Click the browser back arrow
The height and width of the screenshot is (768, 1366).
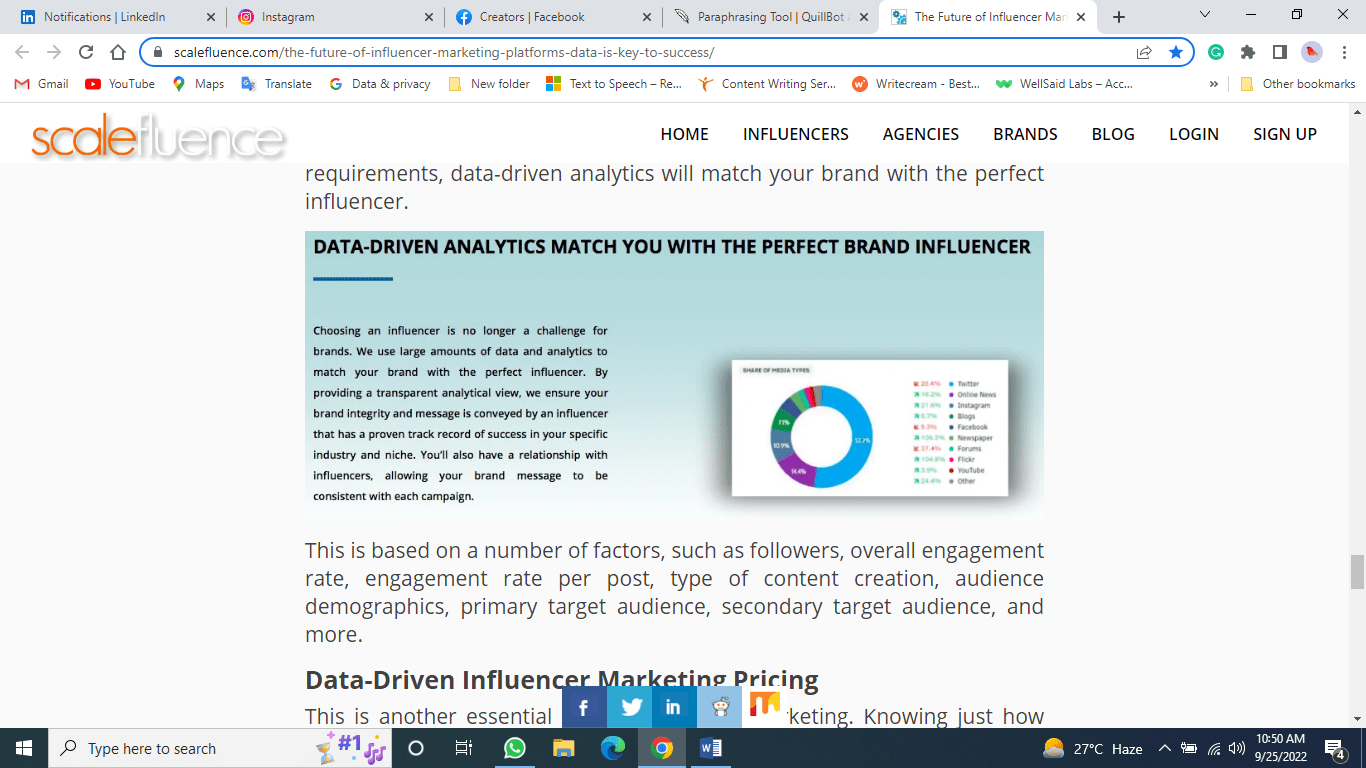coord(22,52)
